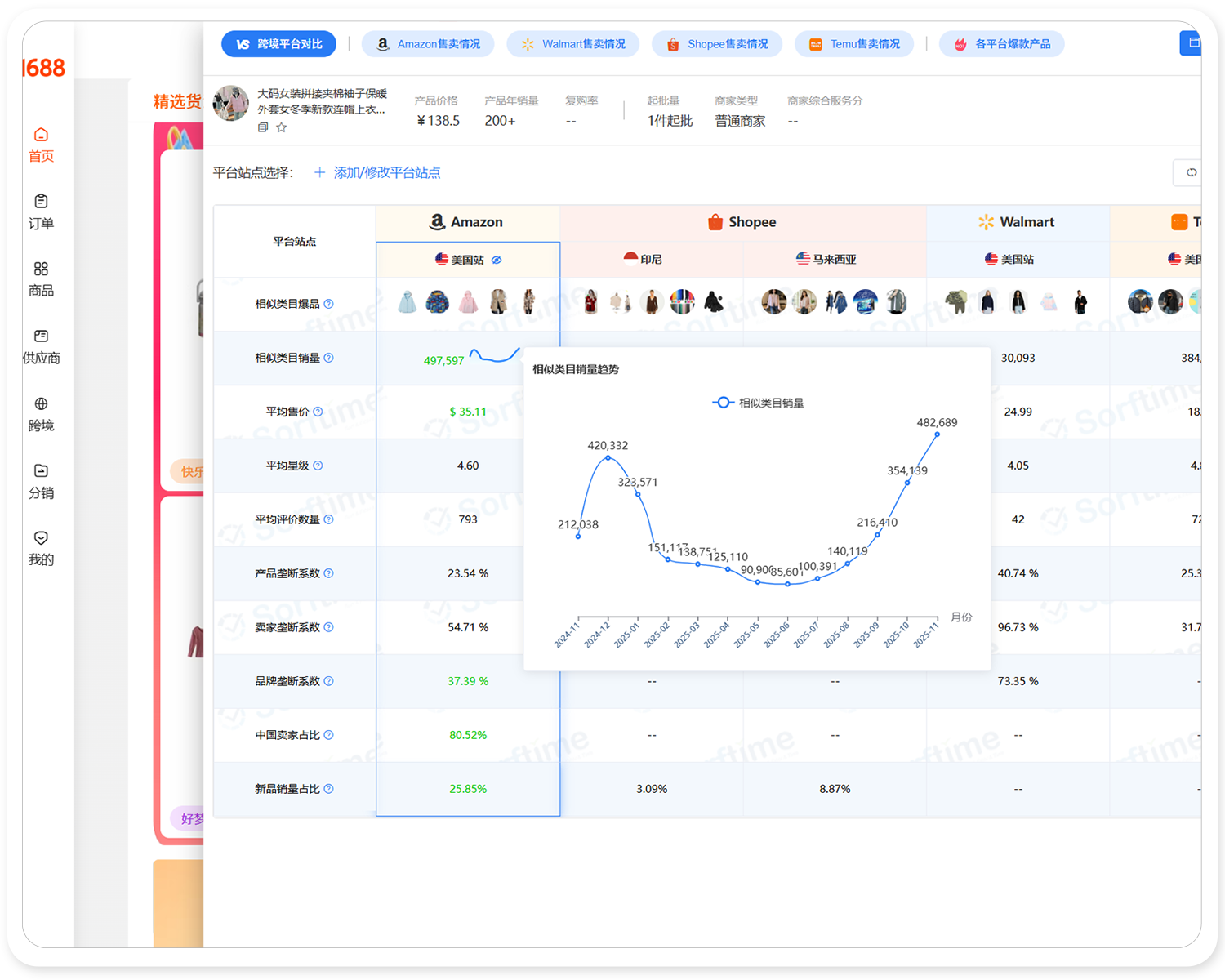Click the refresh icon button at right
Image resolution: width=1225 pixels, height=980 pixels.
click(1191, 172)
